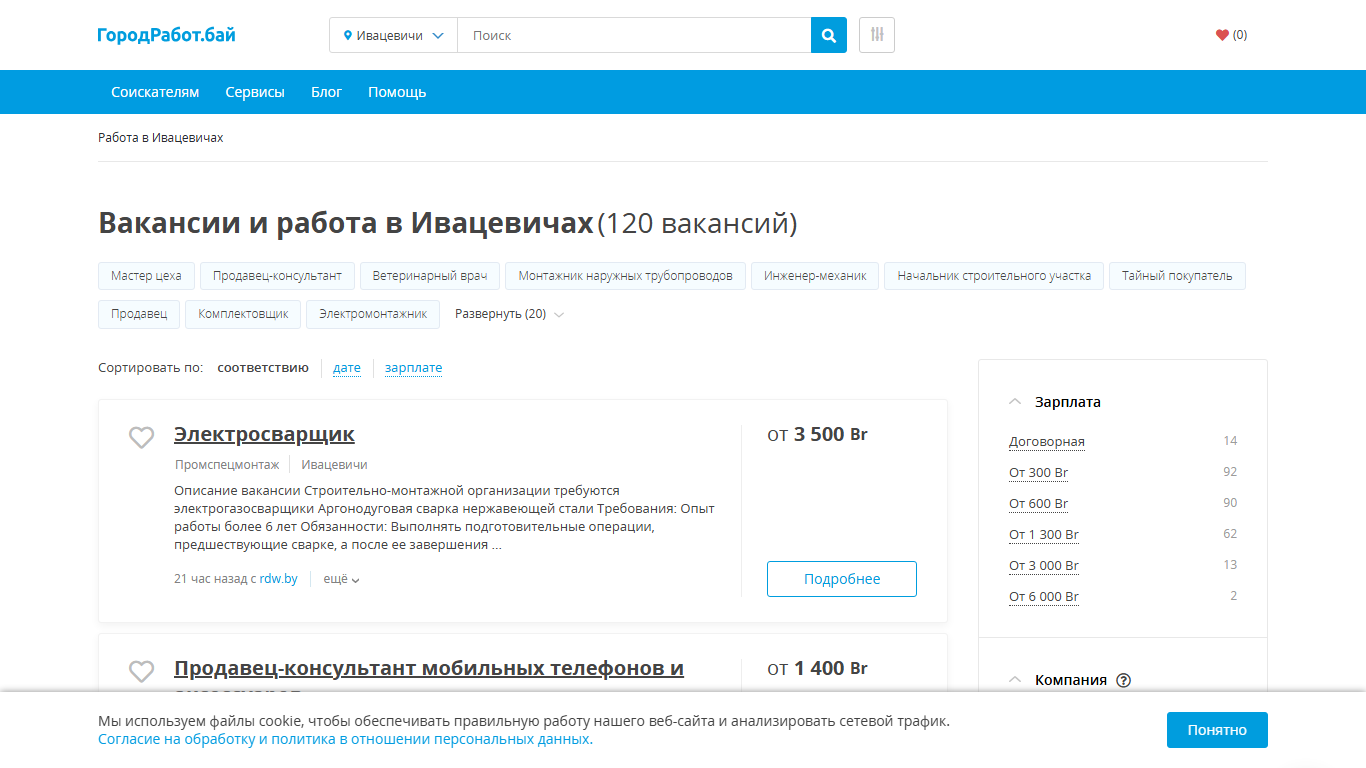The height and width of the screenshot is (768, 1366).
Task: Open the Продавец-консультант мобильных телефонов vacancy title
Action: tap(429, 668)
